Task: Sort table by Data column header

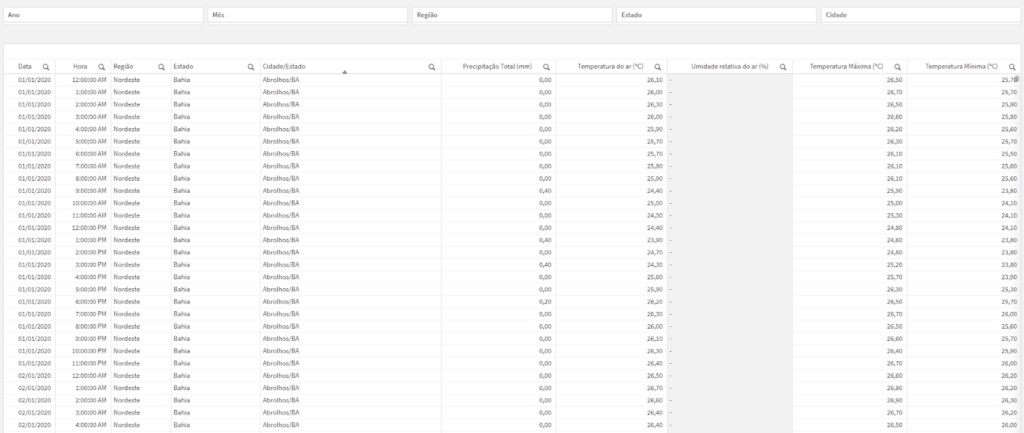Action: [26, 67]
